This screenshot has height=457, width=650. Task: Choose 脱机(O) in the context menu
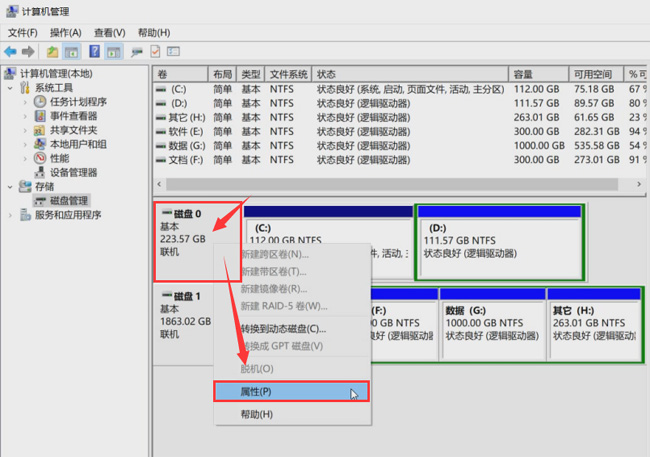(291, 369)
